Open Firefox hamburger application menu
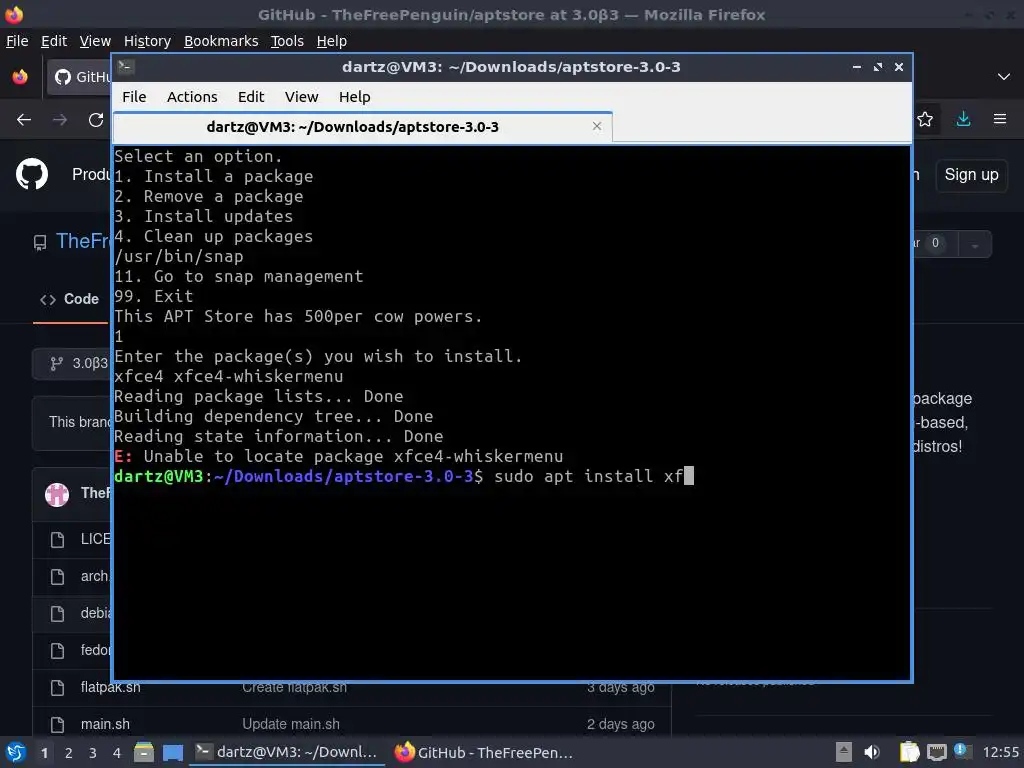Screen dimensions: 1024x768 pyautogui.click(x=1000, y=119)
